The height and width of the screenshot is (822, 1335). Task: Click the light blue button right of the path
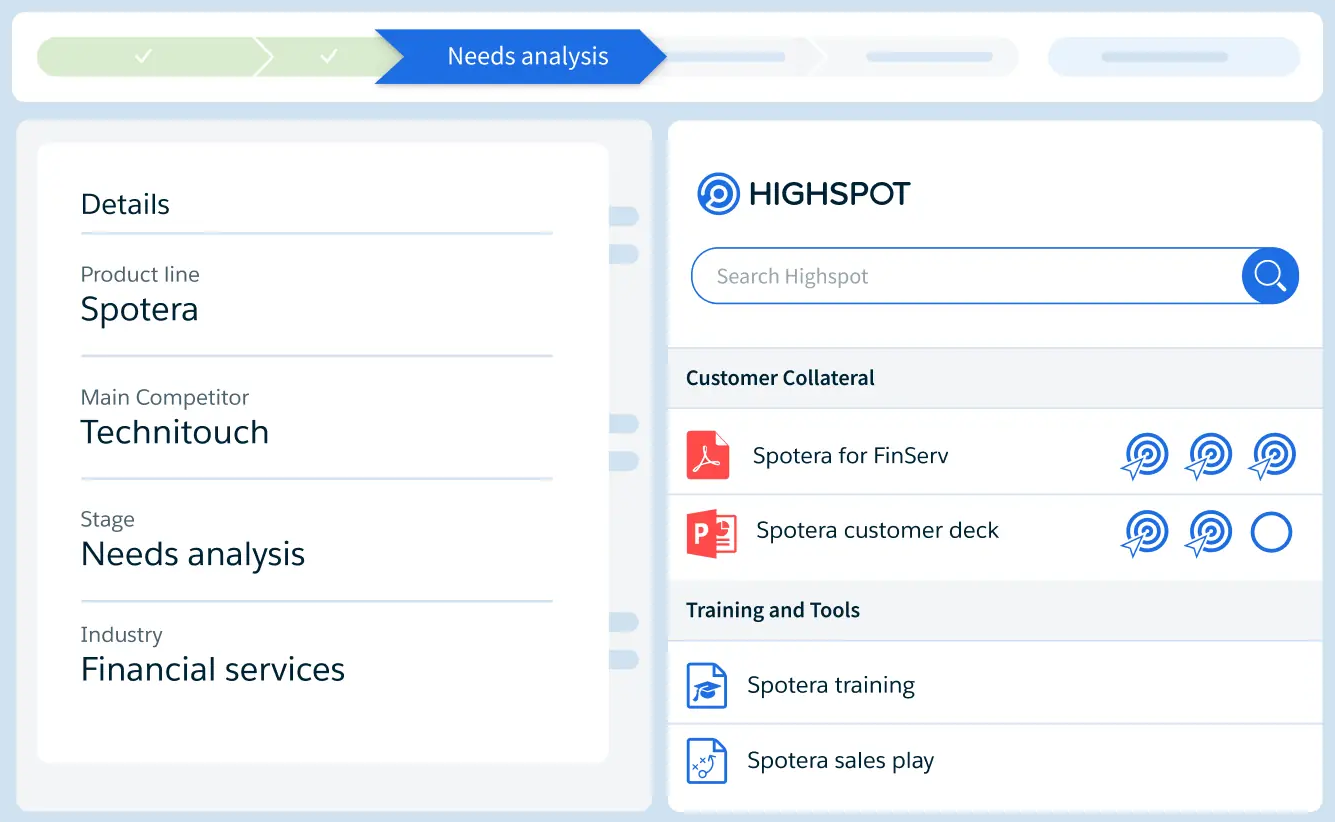[1174, 57]
